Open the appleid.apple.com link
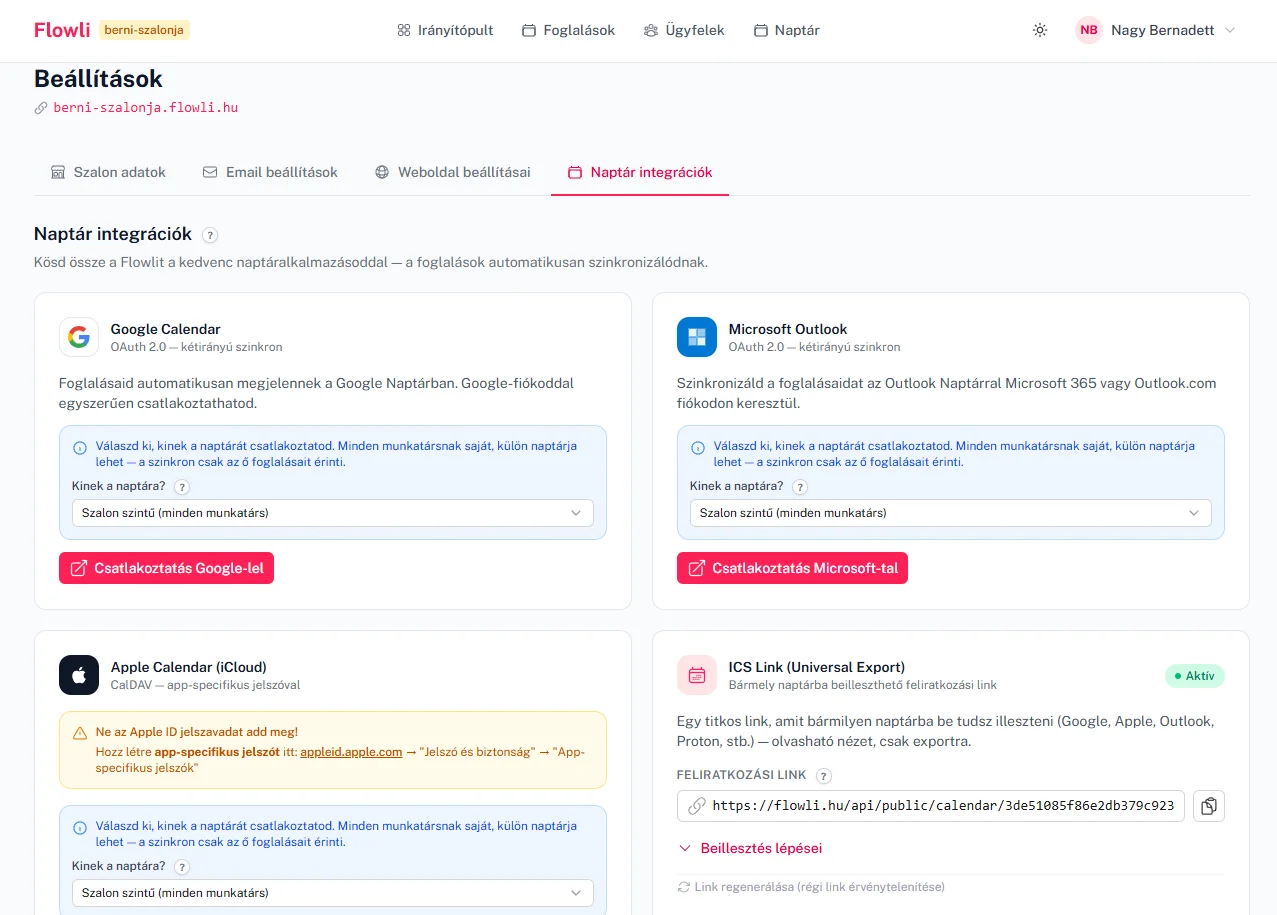The image size is (1277, 915). 351,752
